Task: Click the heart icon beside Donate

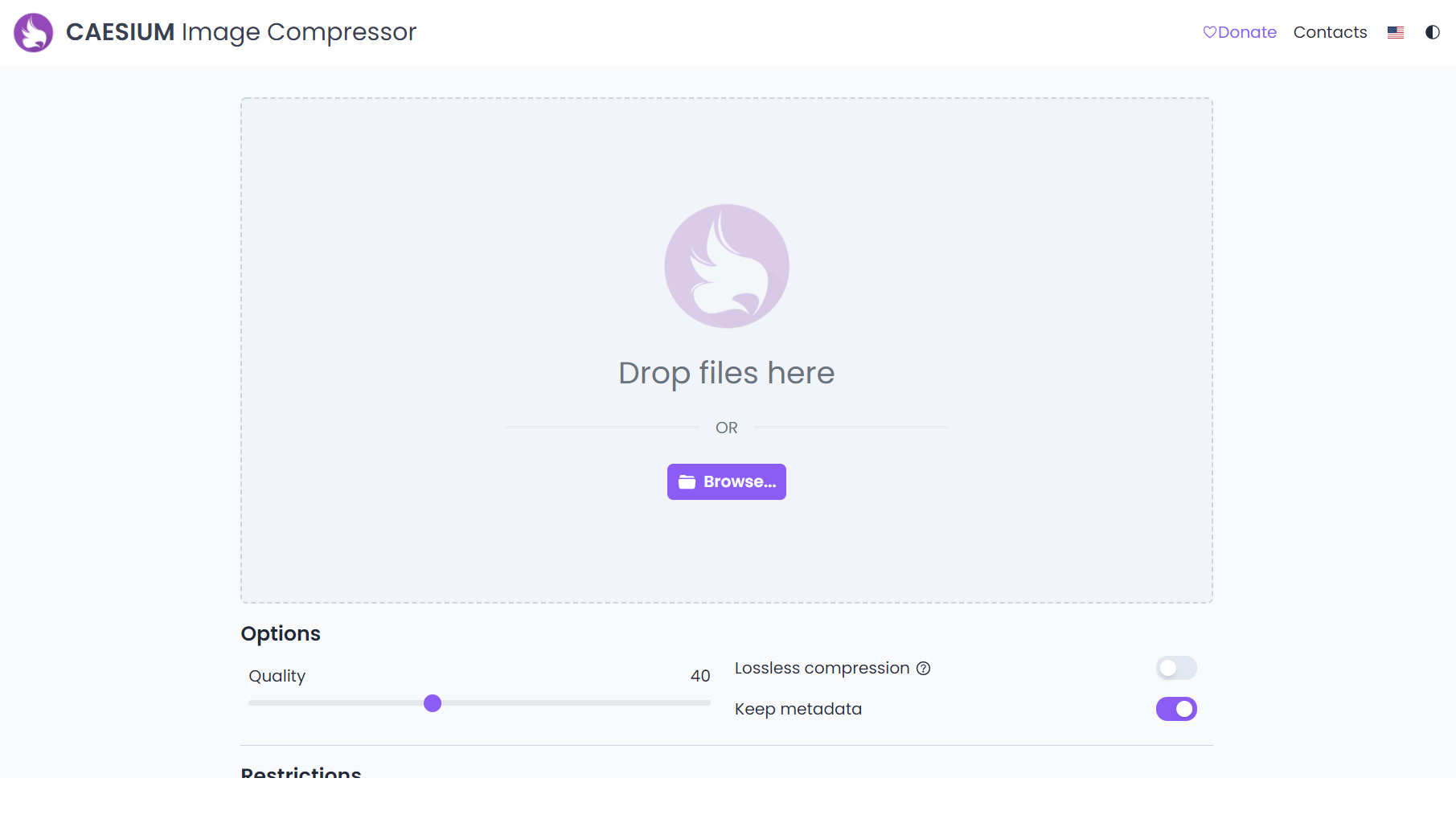Action: tap(1210, 32)
